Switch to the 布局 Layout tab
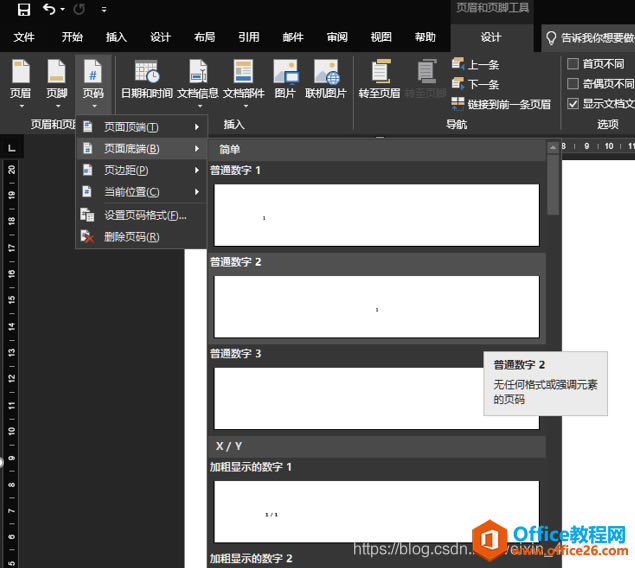 205,37
